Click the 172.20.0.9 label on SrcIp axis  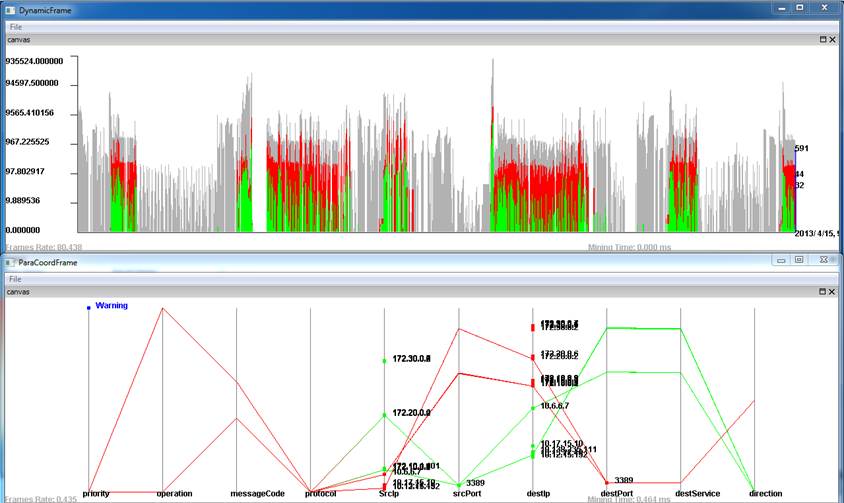coord(411,413)
